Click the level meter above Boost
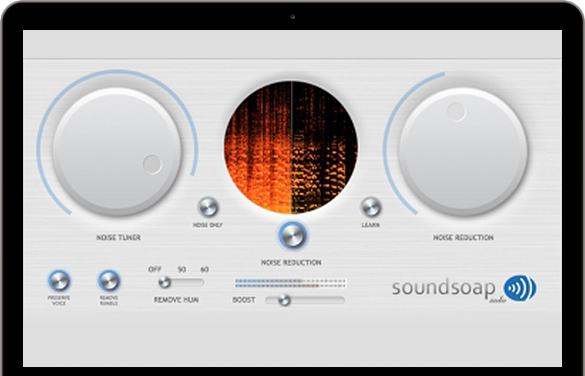Viewport: 585px width, 376px height. [x=291, y=283]
